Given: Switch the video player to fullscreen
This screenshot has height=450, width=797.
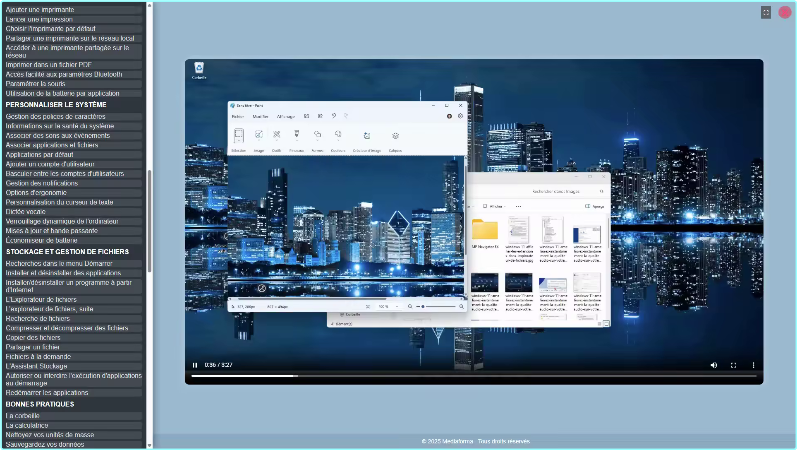Looking at the screenshot, I should click(x=733, y=365).
